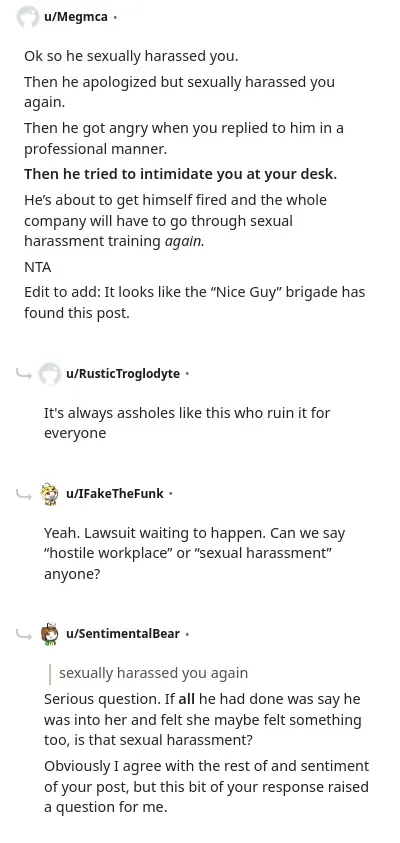Click u/IFakeTheFunk's avatar image
The height and width of the screenshot is (843, 400).
49,494
